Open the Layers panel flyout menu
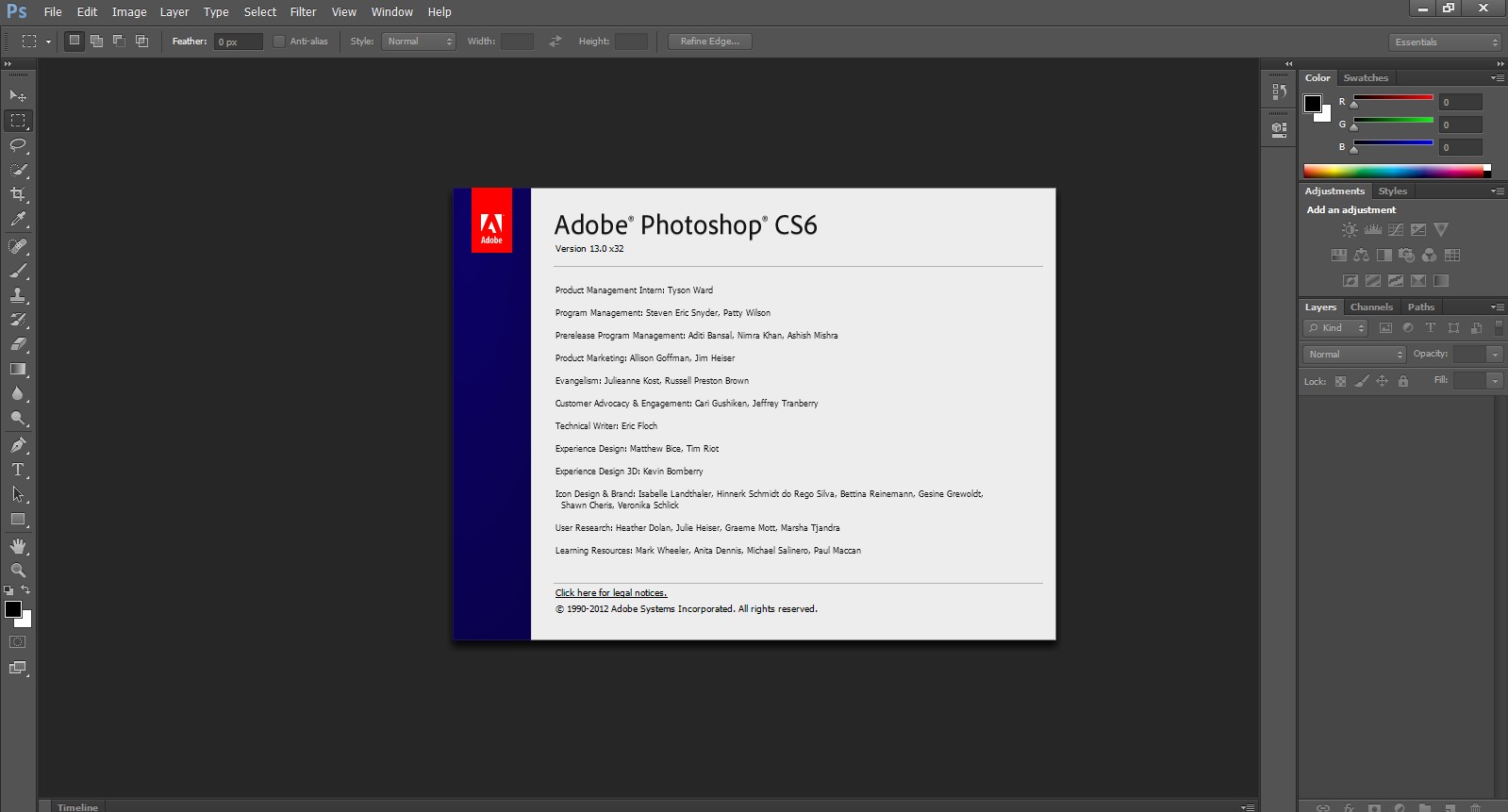The image size is (1508, 812). click(x=1497, y=307)
